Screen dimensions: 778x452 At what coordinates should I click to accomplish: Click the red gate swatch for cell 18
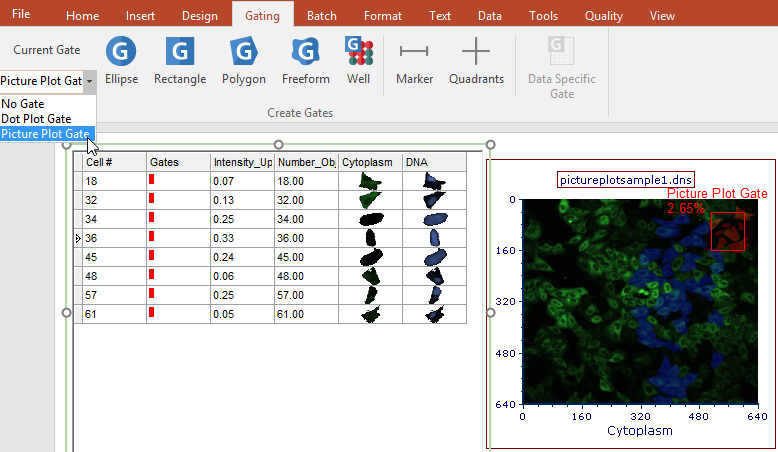coord(152,180)
